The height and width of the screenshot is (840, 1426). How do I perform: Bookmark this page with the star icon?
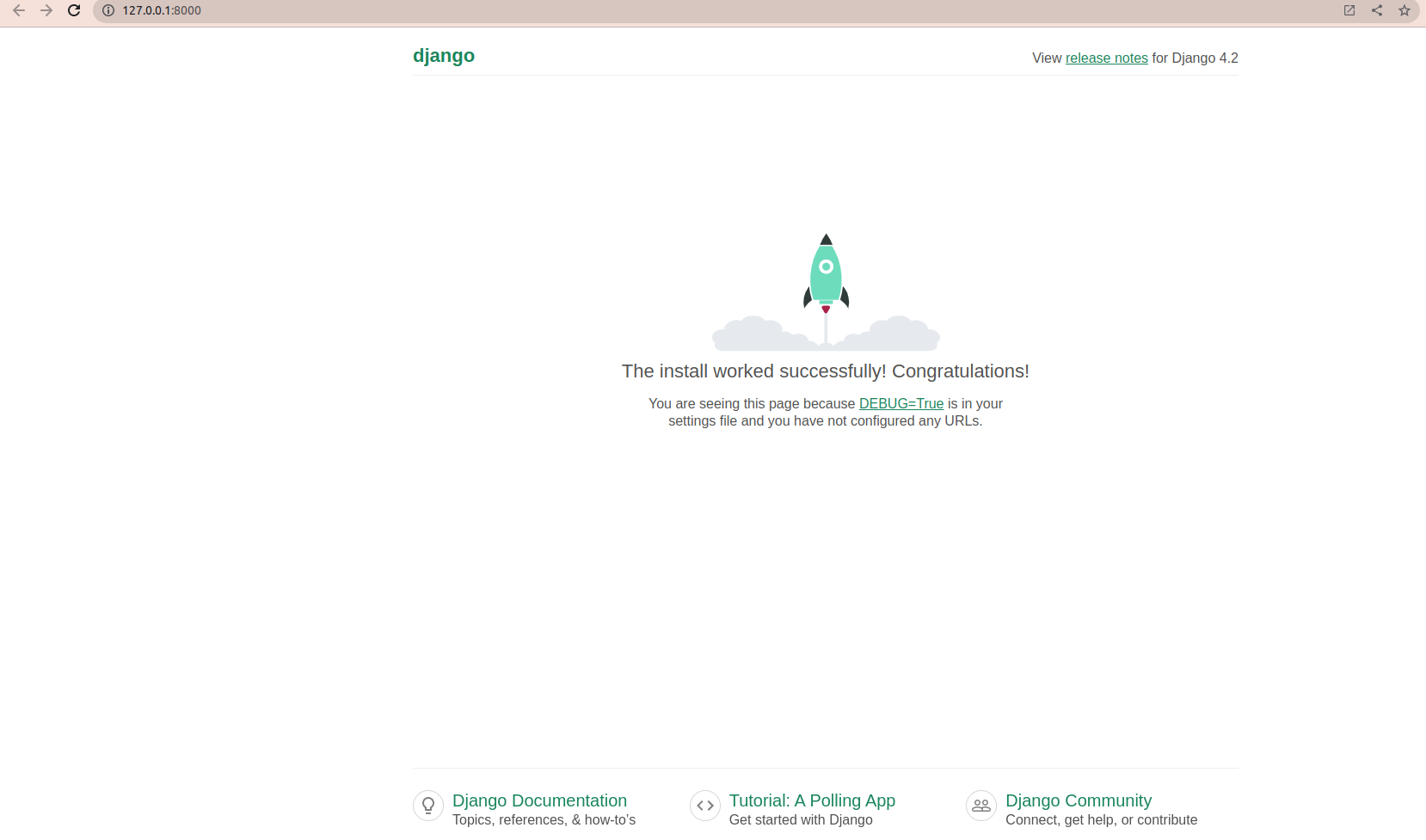click(1404, 10)
